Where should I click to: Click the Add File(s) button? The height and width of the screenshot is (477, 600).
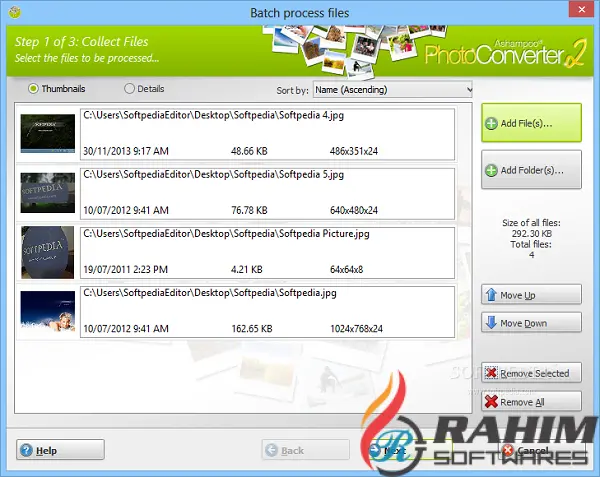click(x=531, y=123)
